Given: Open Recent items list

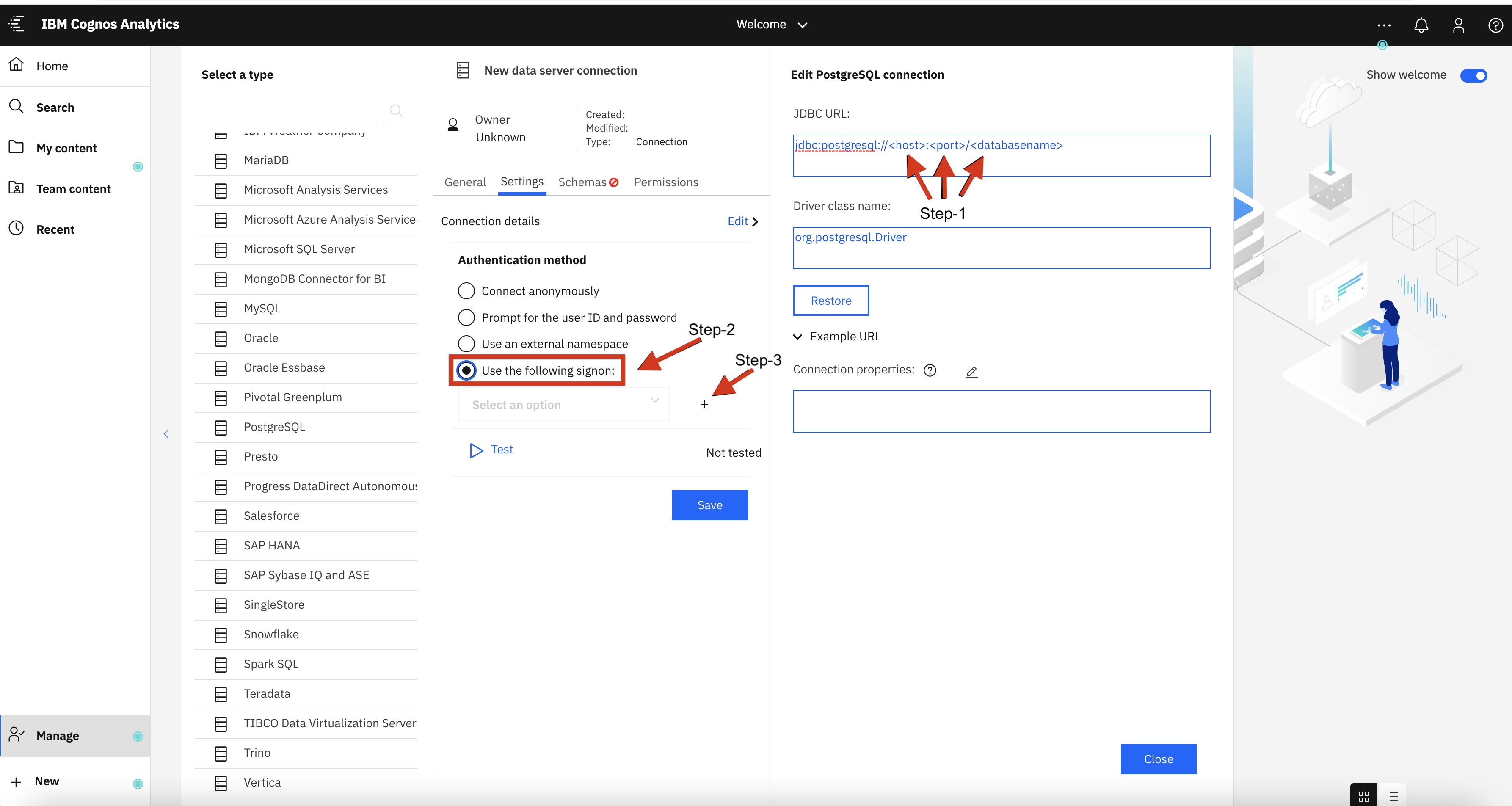Looking at the screenshot, I should coord(75,229).
